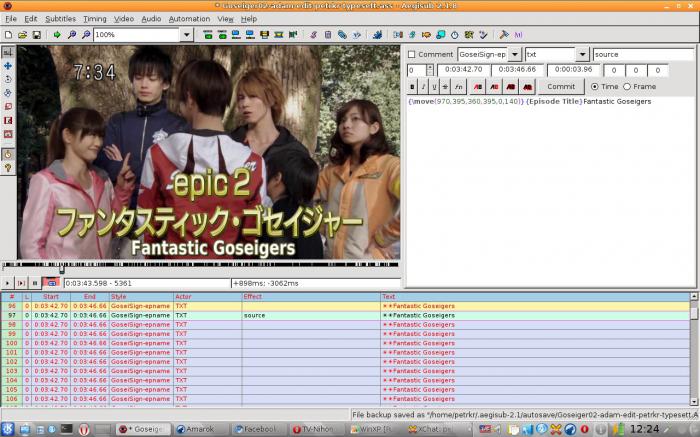Click the first green snap-to-video toolbar icon
Viewport: 700px width, 437px height.
[208, 35]
